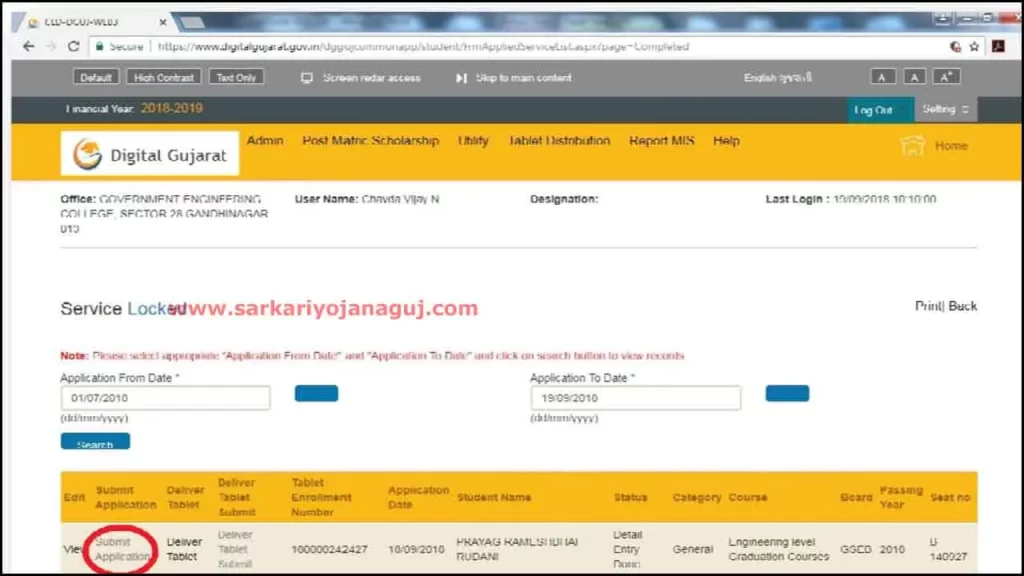Expand the Setting dropdown
Viewport: 1024px width, 576px height.
coord(944,108)
